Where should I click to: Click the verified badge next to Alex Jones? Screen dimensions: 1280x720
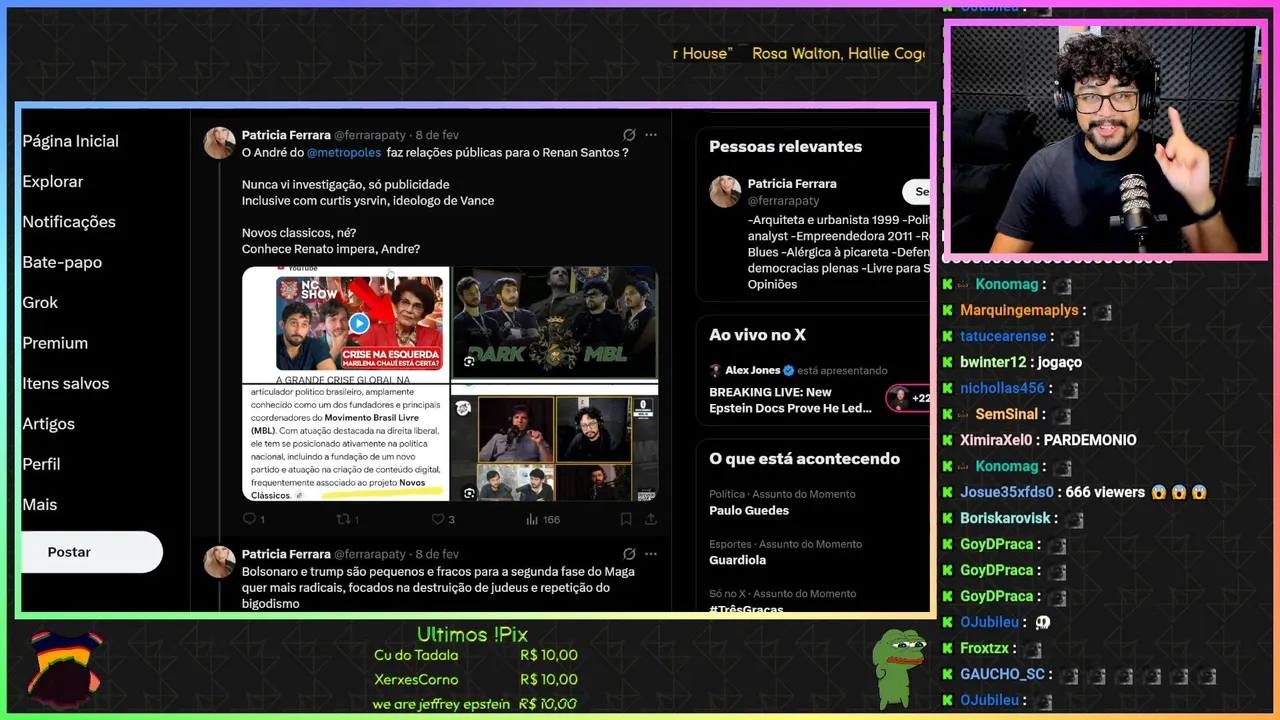coord(788,370)
